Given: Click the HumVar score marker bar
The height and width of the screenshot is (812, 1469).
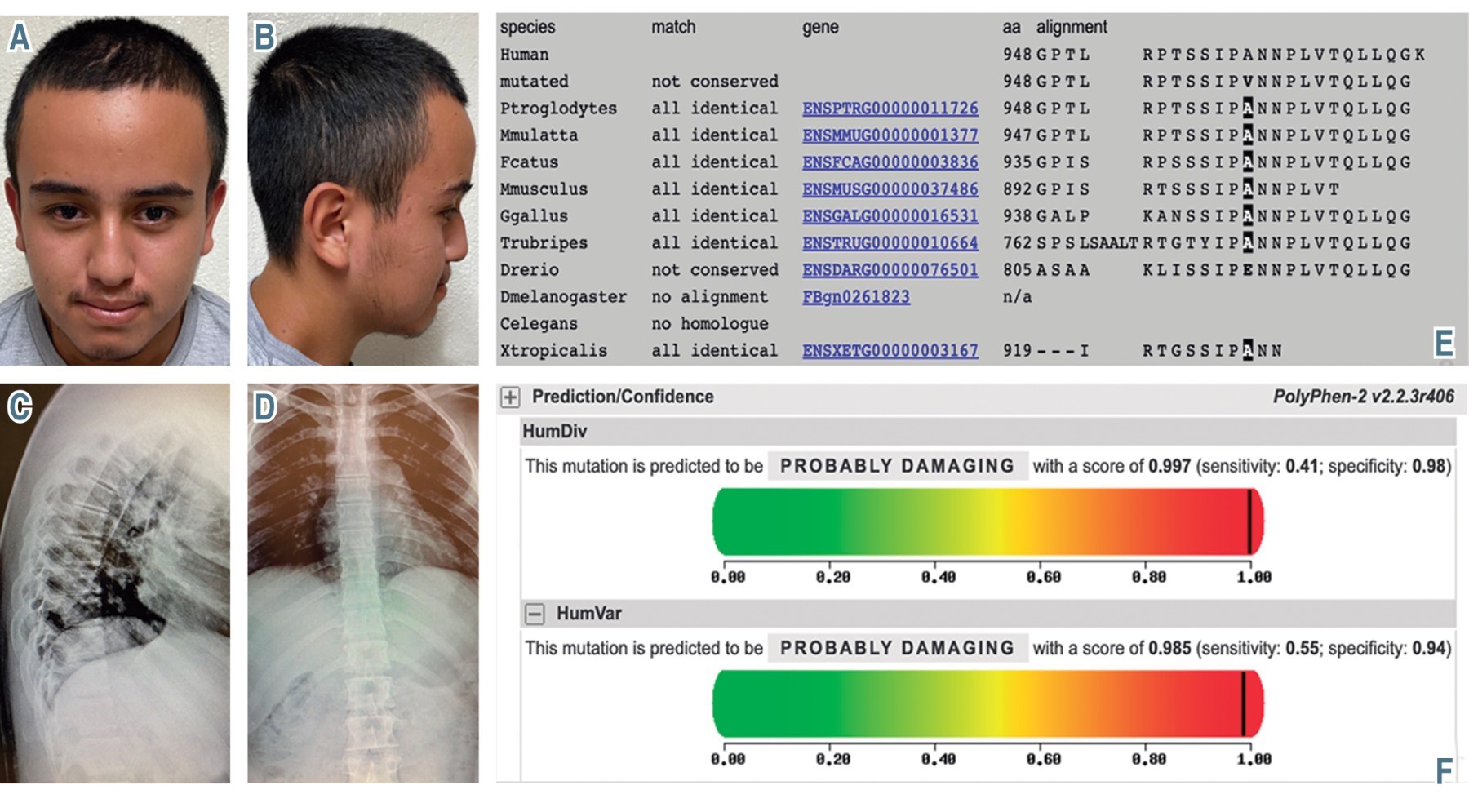Looking at the screenshot, I should [x=1243, y=703].
